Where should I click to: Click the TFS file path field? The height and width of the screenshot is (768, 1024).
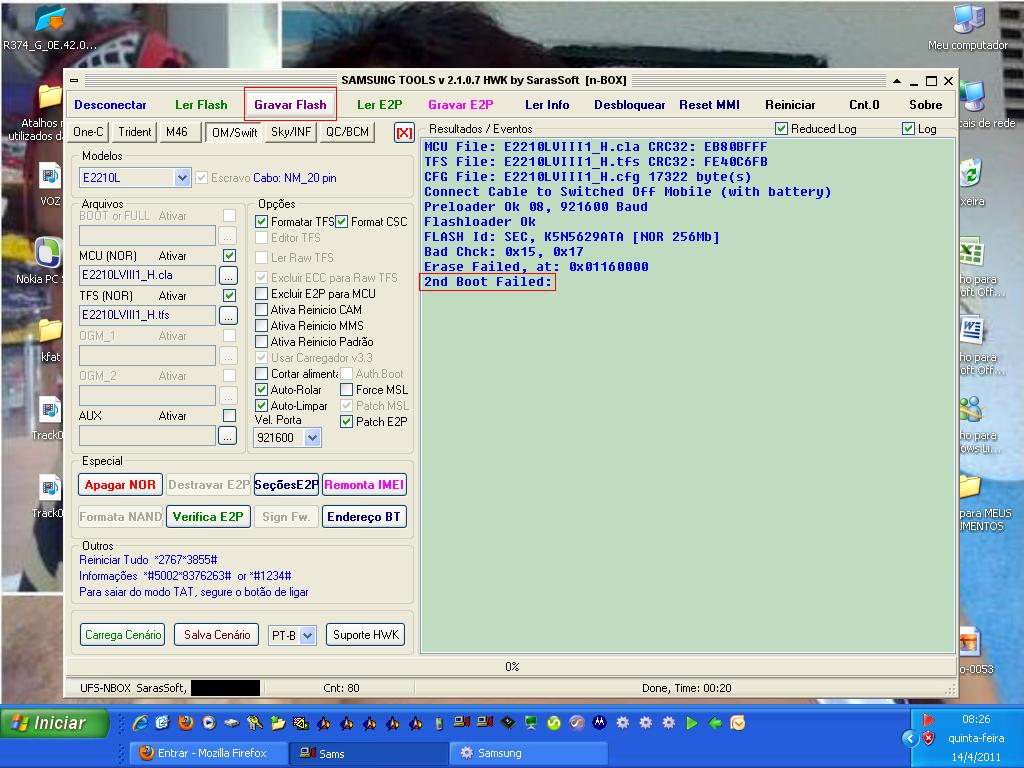coord(148,315)
